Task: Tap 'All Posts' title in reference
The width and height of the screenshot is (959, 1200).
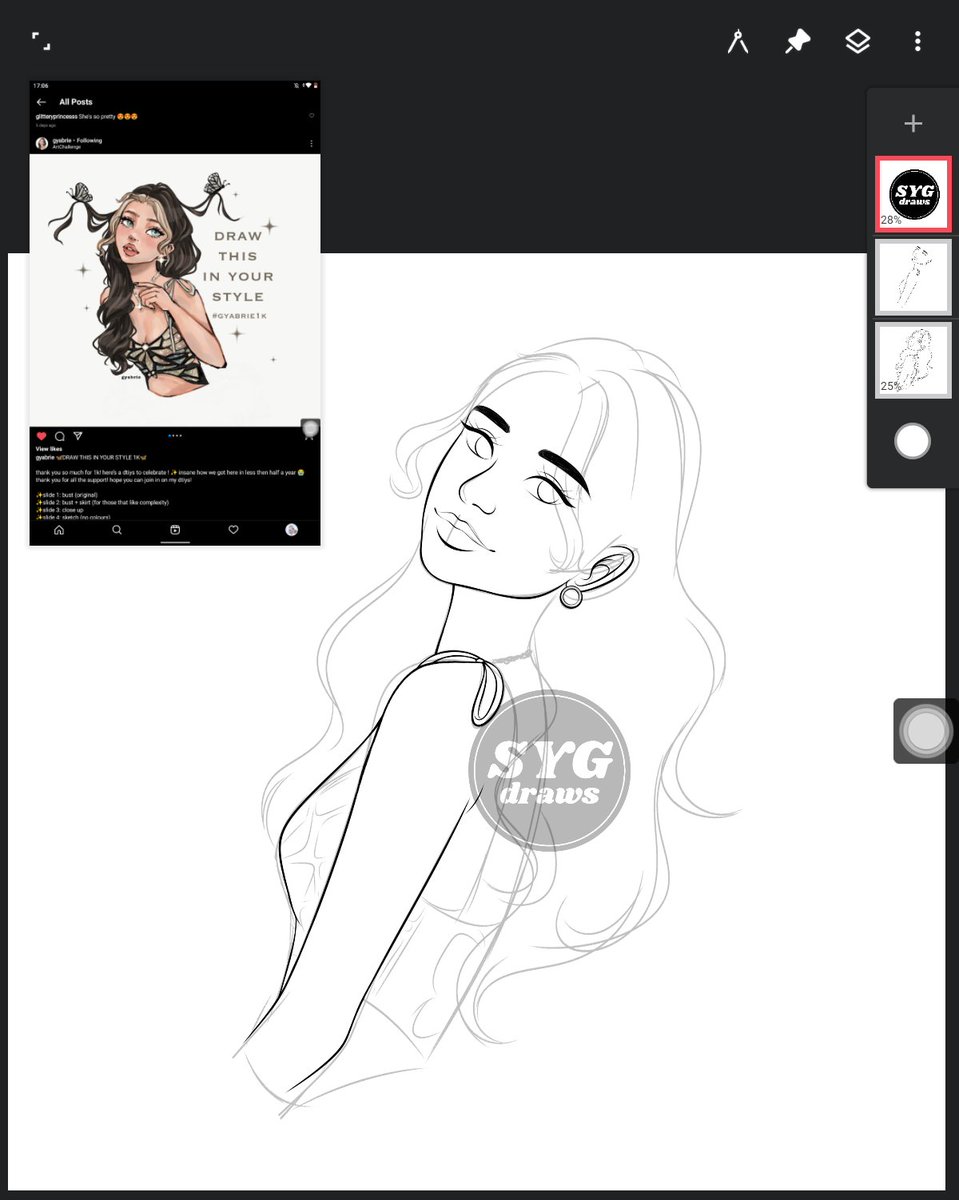Action: (76, 102)
